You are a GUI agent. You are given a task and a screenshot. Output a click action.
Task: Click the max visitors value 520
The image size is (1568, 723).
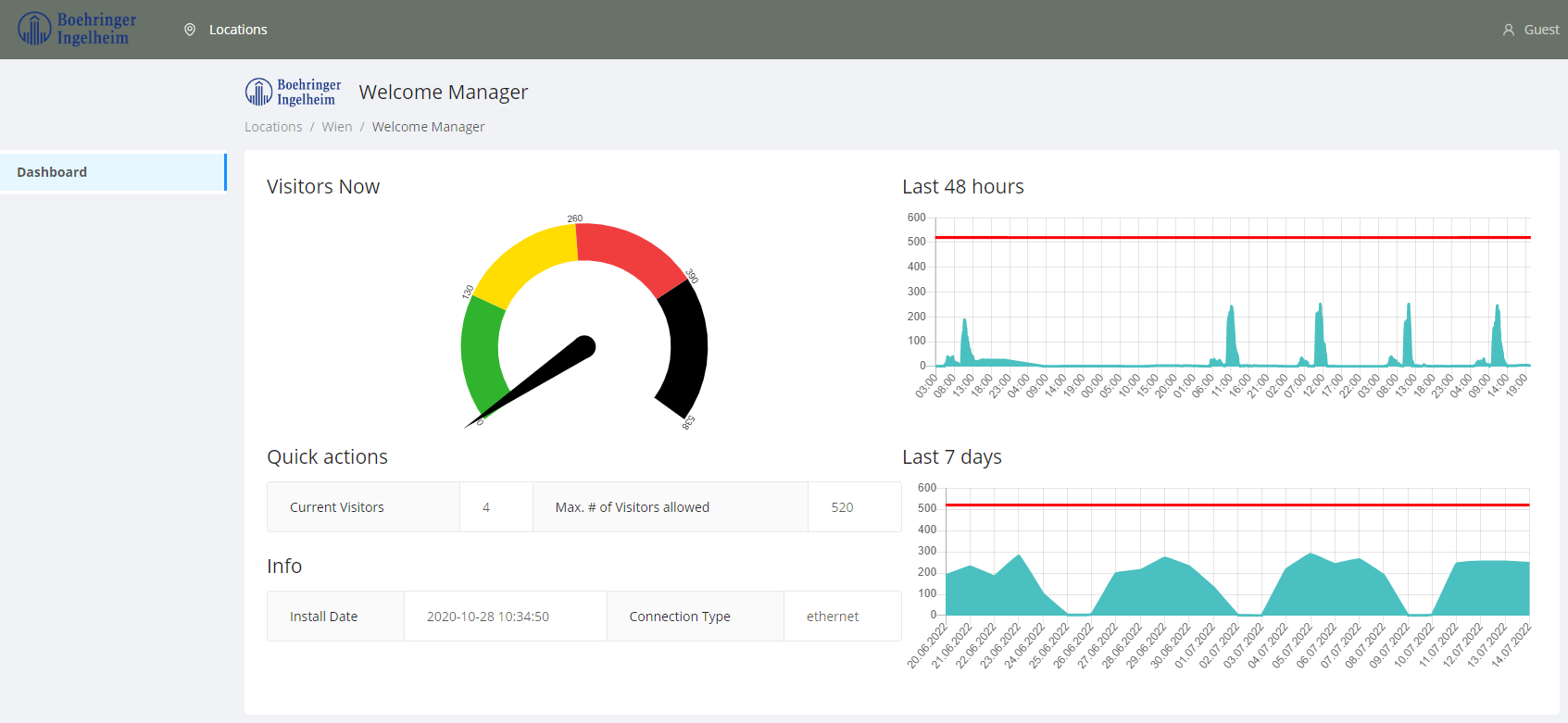(x=843, y=507)
